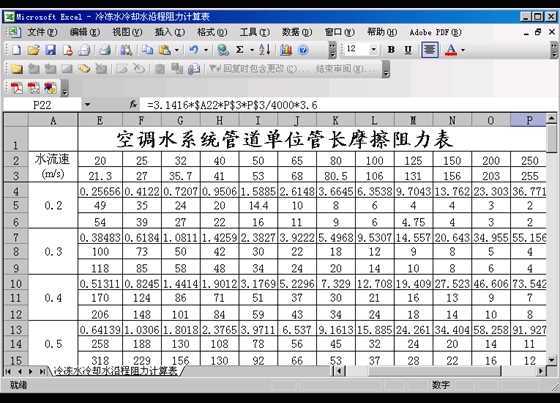Screen dimensions: 560x403
Task: Toggle Center alignment button
Action: point(429,50)
